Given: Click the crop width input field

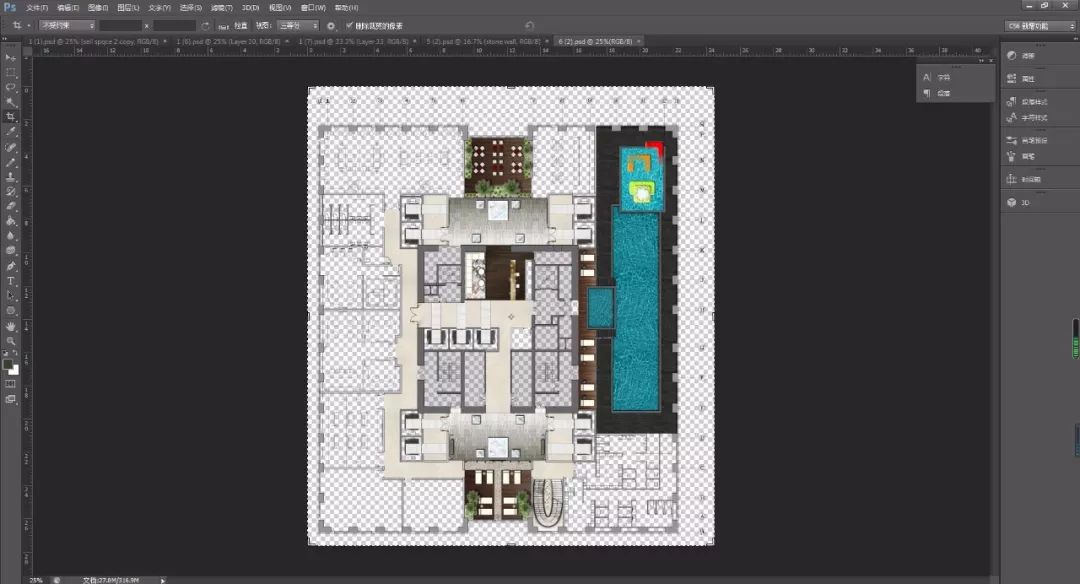Looking at the screenshot, I should [121, 25].
